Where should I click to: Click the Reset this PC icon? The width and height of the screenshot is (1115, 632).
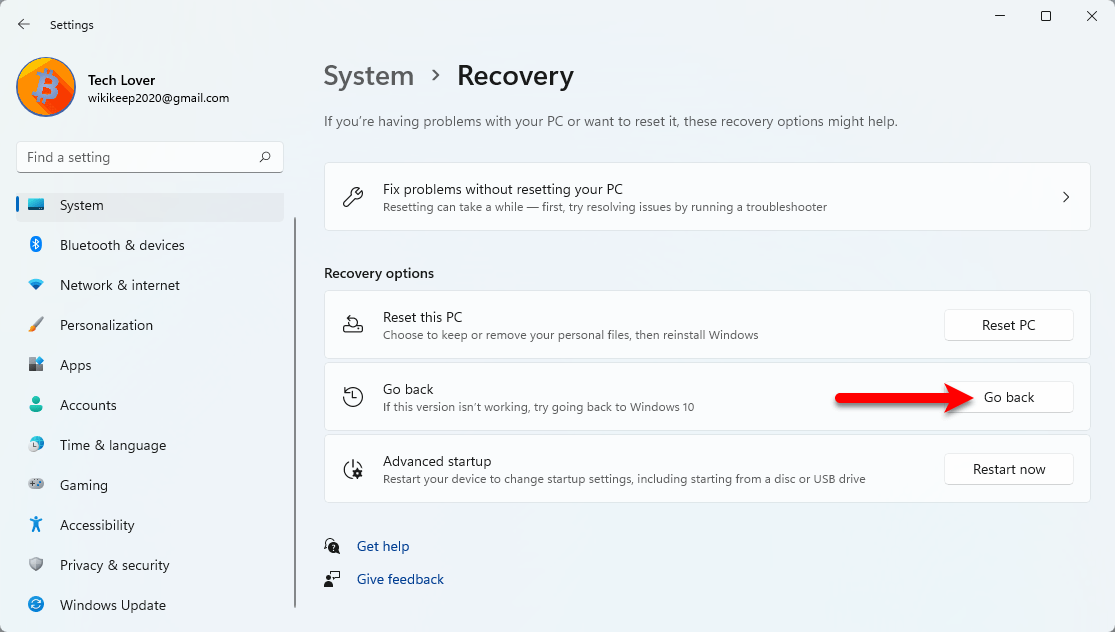point(353,325)
